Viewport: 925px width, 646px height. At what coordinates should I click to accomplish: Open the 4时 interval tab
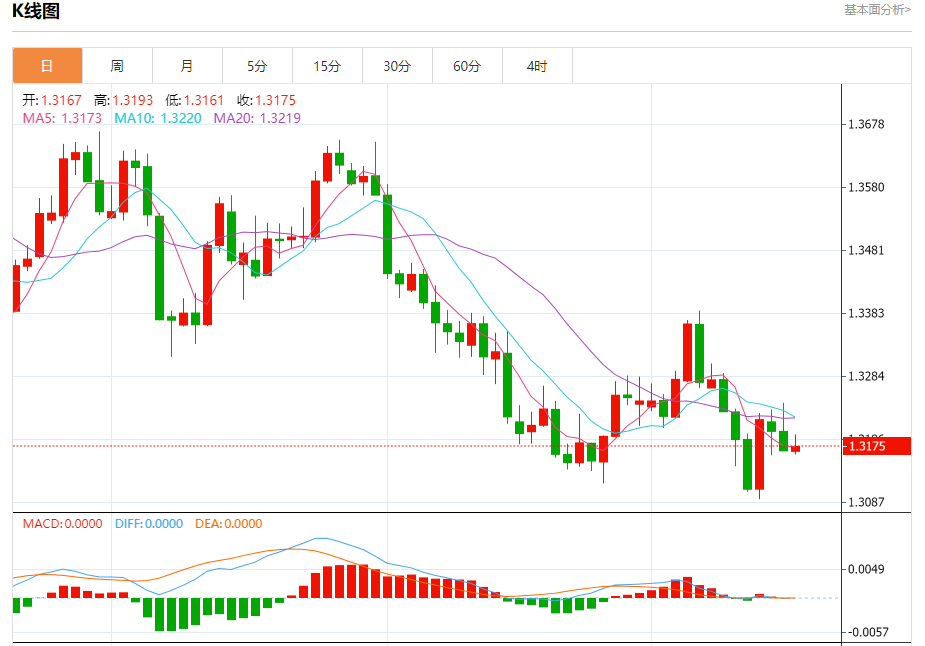[537, 65]
